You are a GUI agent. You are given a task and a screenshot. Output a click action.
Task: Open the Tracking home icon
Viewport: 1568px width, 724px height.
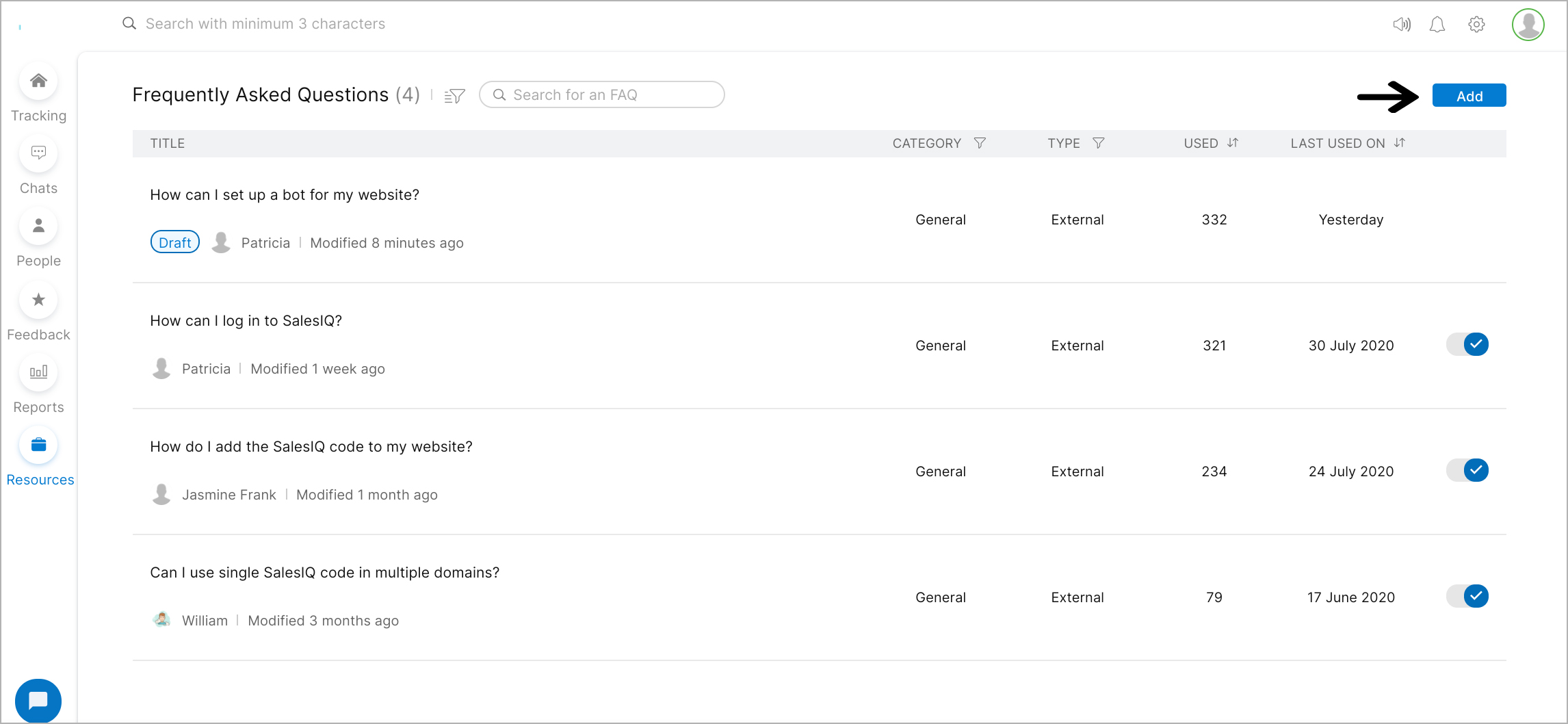point(38,81)
